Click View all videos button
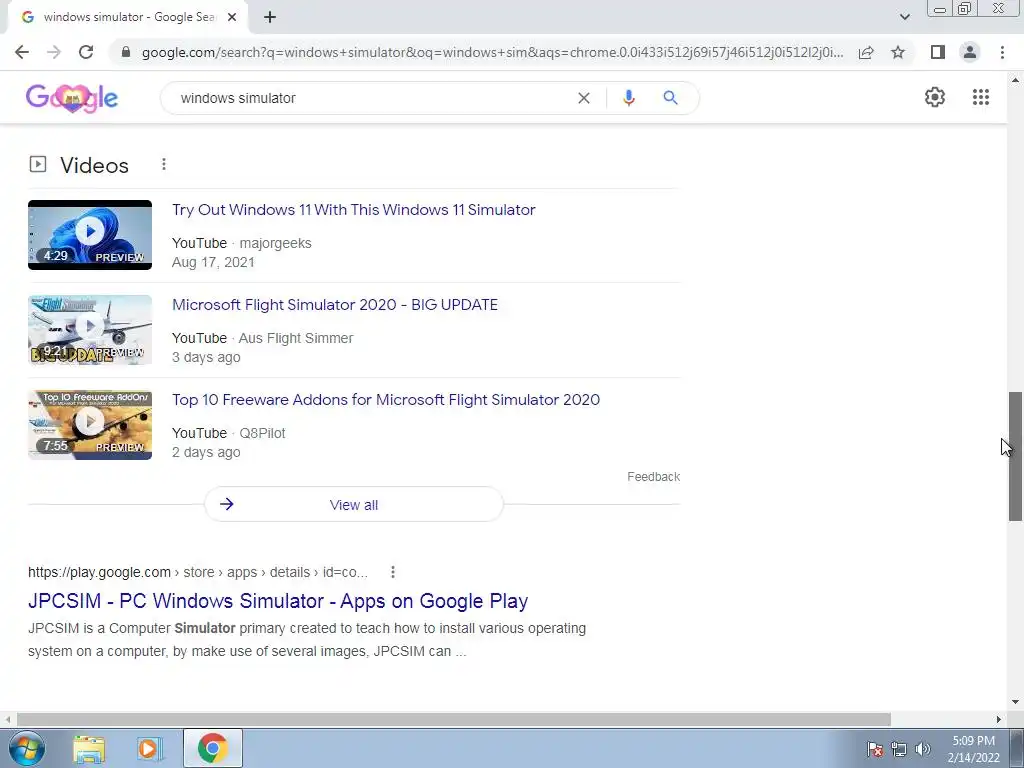1024x768 pixels. coord(354,504)
